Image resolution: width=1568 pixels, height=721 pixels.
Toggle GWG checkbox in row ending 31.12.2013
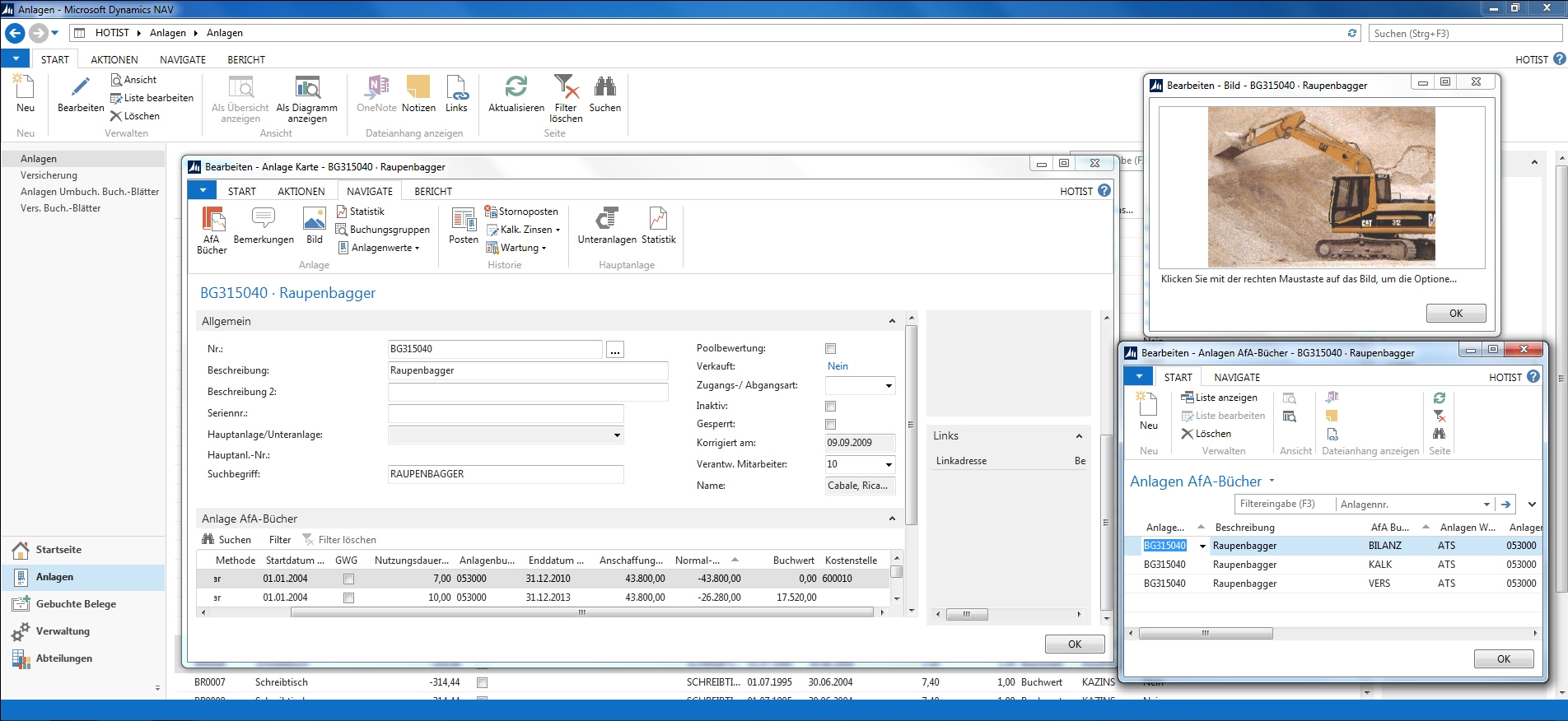point(348,598)
